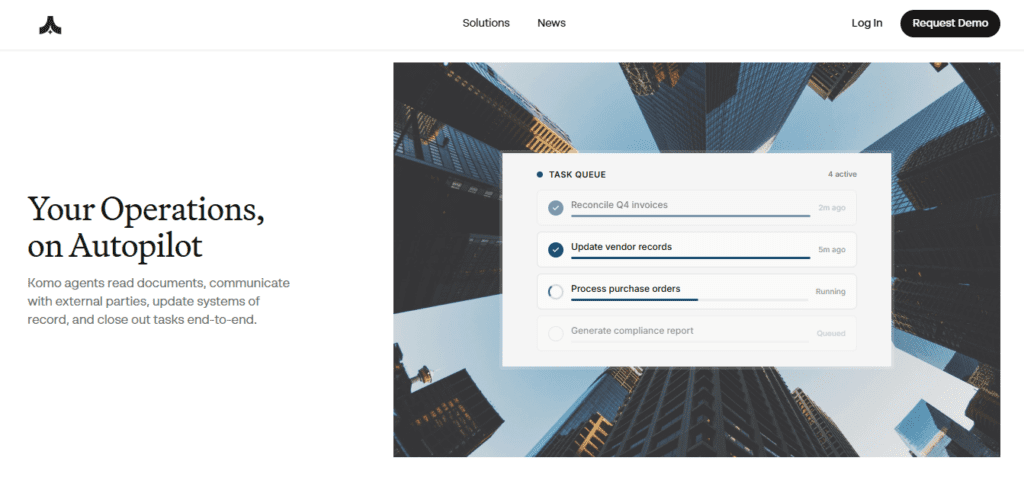The height and width of the screenshot is (477, 1024).
Task: Click the Update vendor records progress bar
Action: tap(690, 258)
